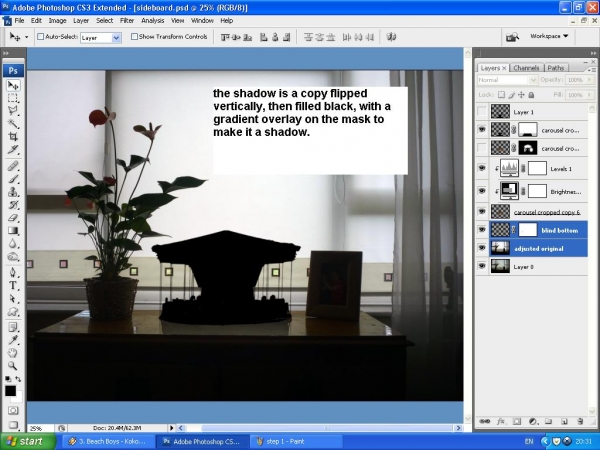Show the hidden Layer 1 layer
Viewport: 600px width, 450px height.
pos(482,112)
